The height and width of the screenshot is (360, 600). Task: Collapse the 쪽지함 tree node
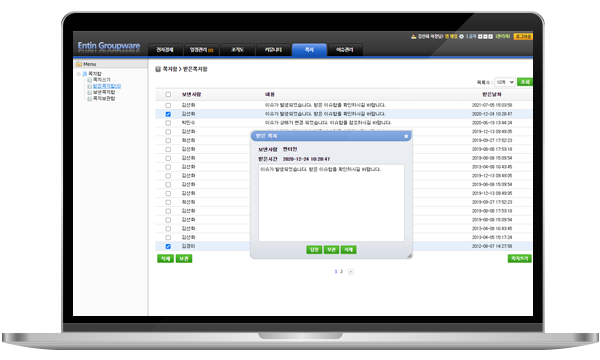[78, 73]
